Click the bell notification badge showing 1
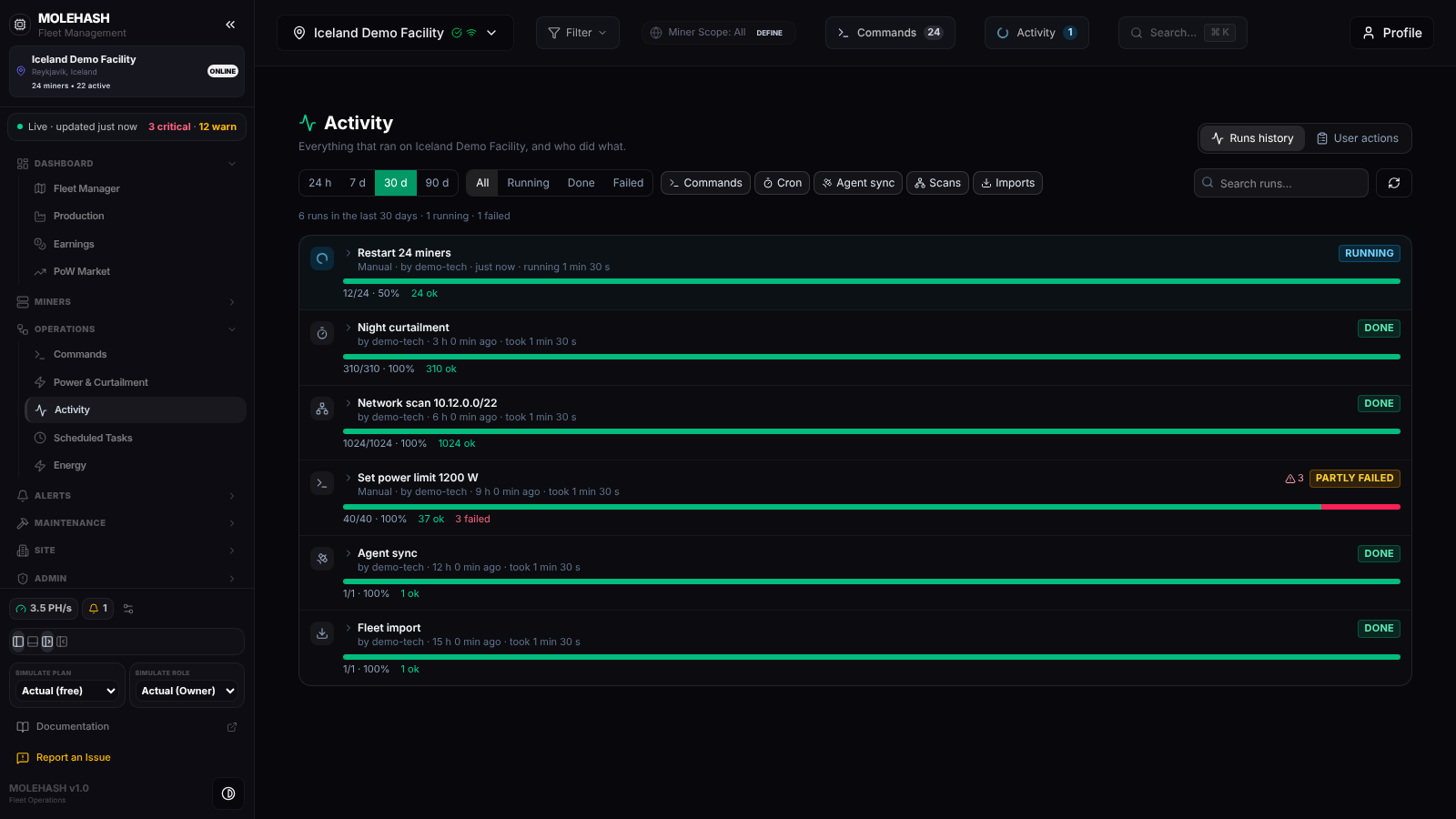The width and height of the screenshot is (1456, 819). coord(97,609)
